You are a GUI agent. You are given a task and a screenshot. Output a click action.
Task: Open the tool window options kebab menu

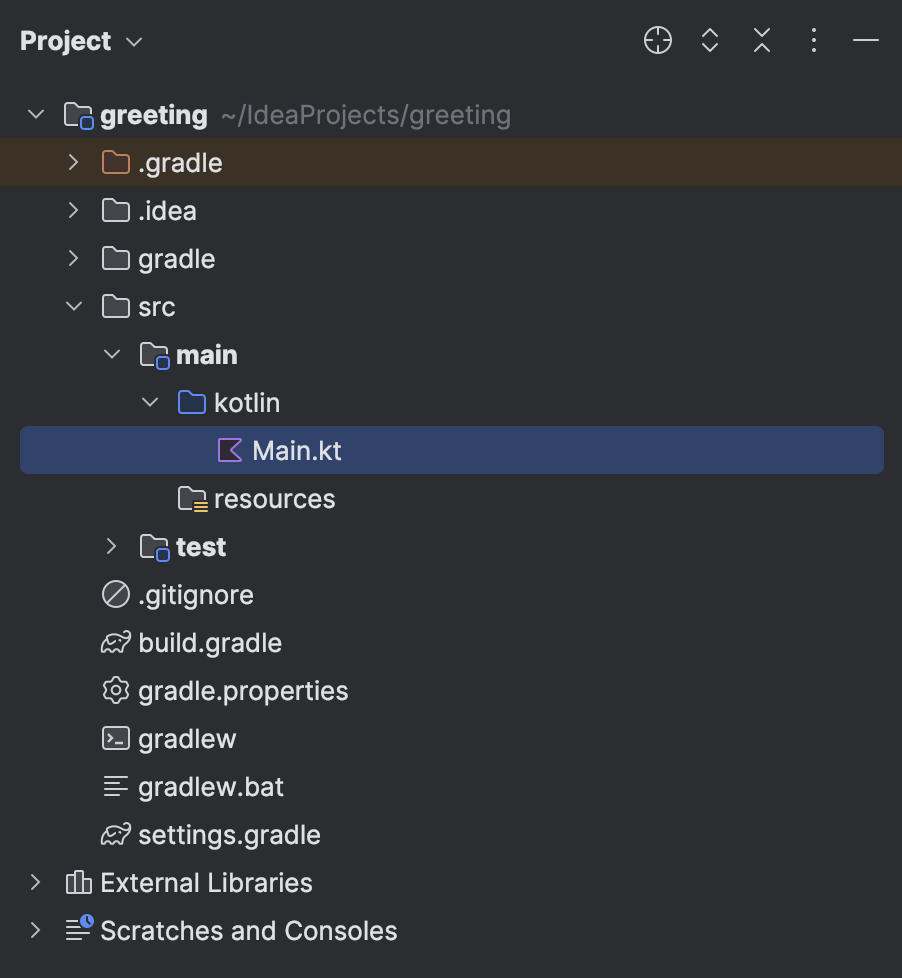(x=813, y=41)
